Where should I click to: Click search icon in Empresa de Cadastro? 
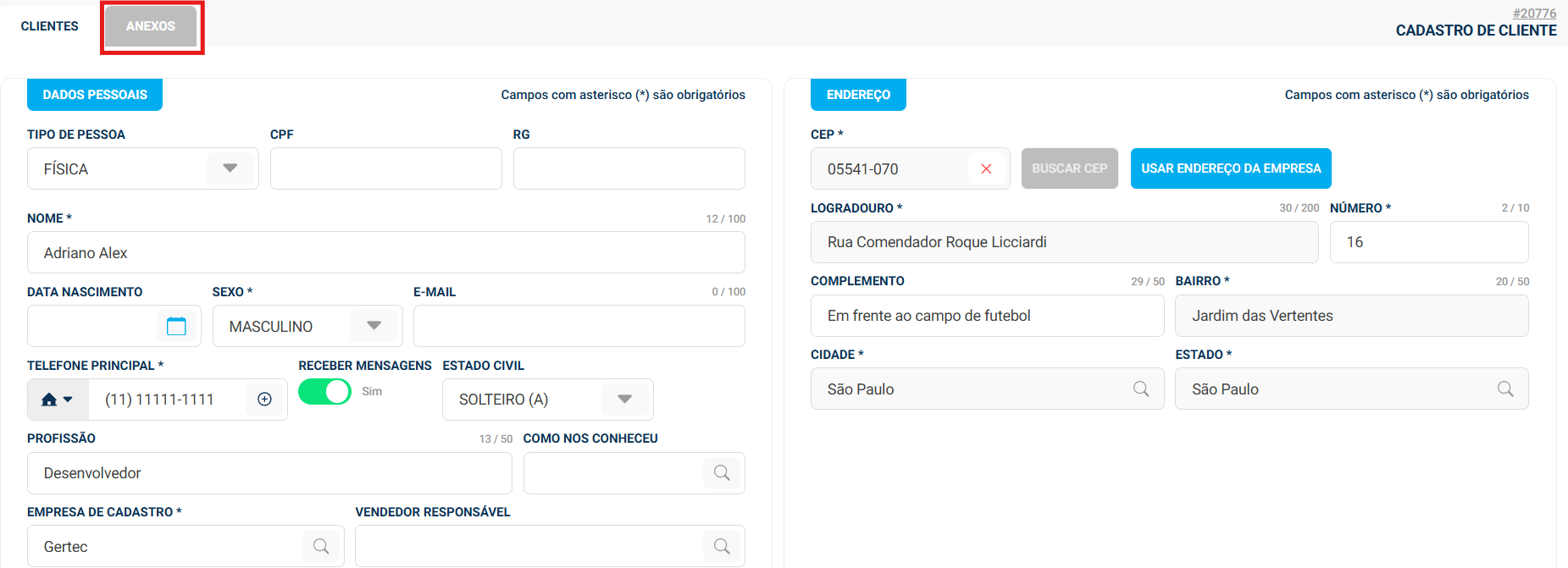[x=321, y=547]
